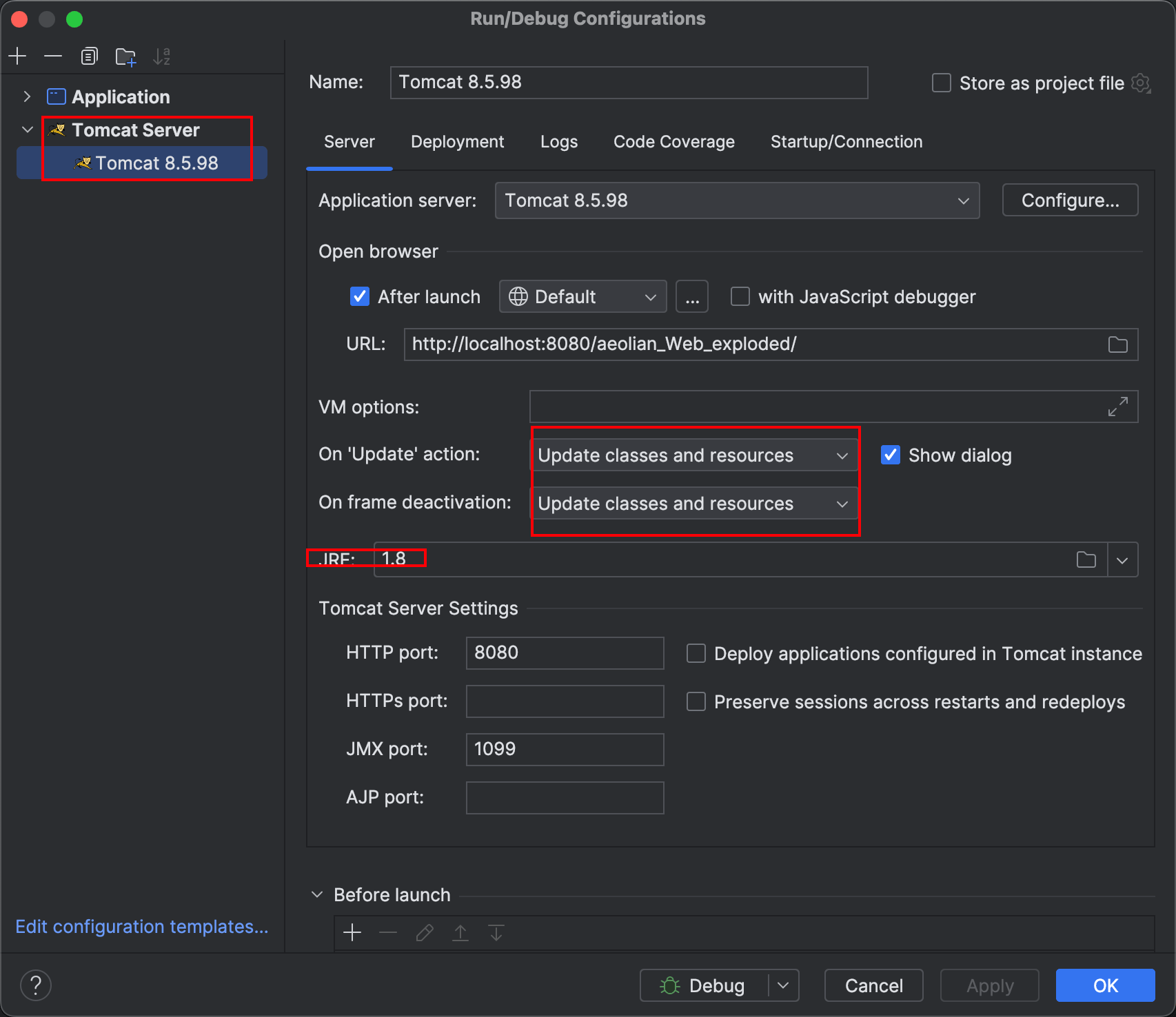Open the On frame deactivation dropdown
Screen dimensions: 1176x1017
[693, 503]
